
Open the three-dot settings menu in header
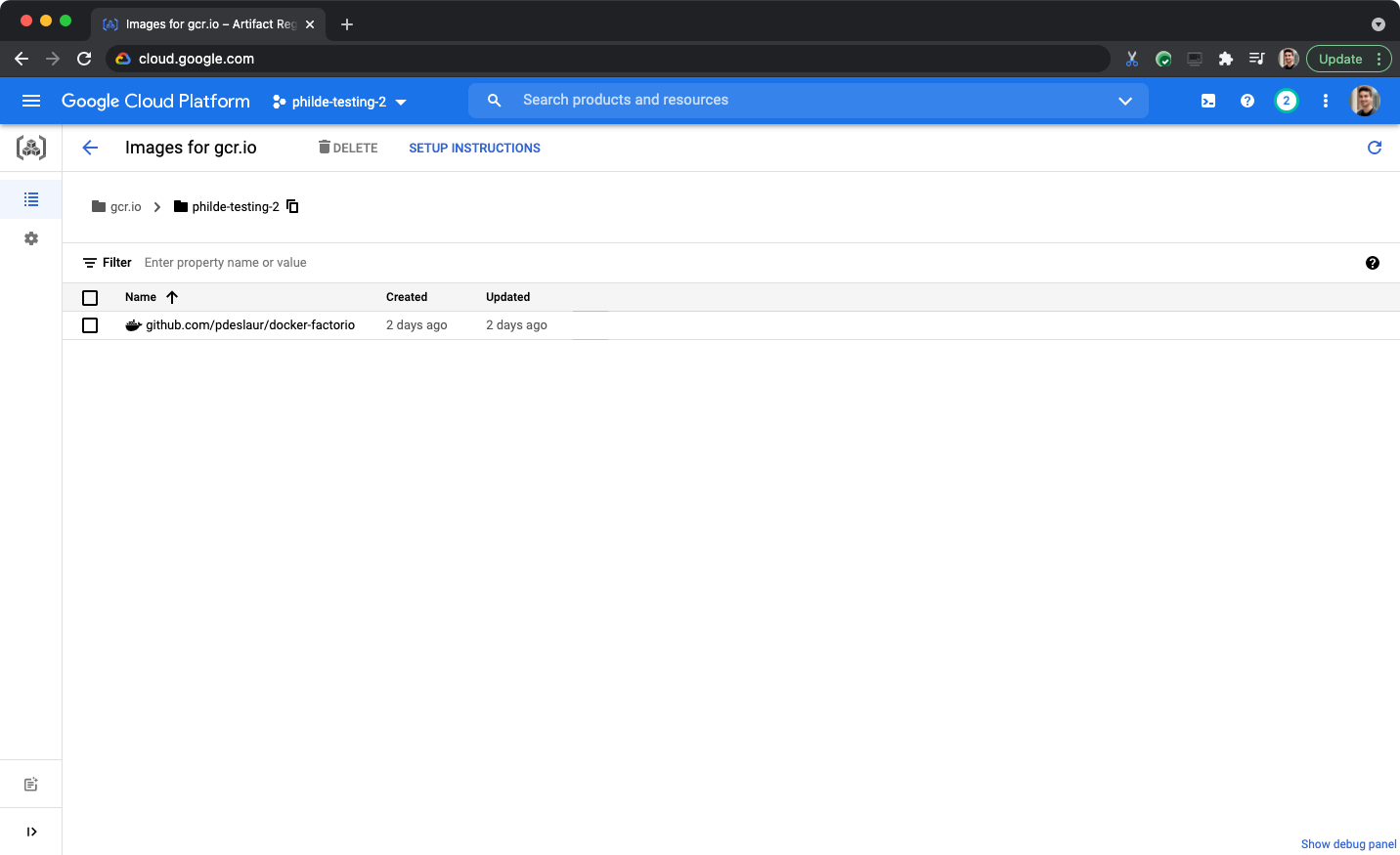pos(1326,101)
